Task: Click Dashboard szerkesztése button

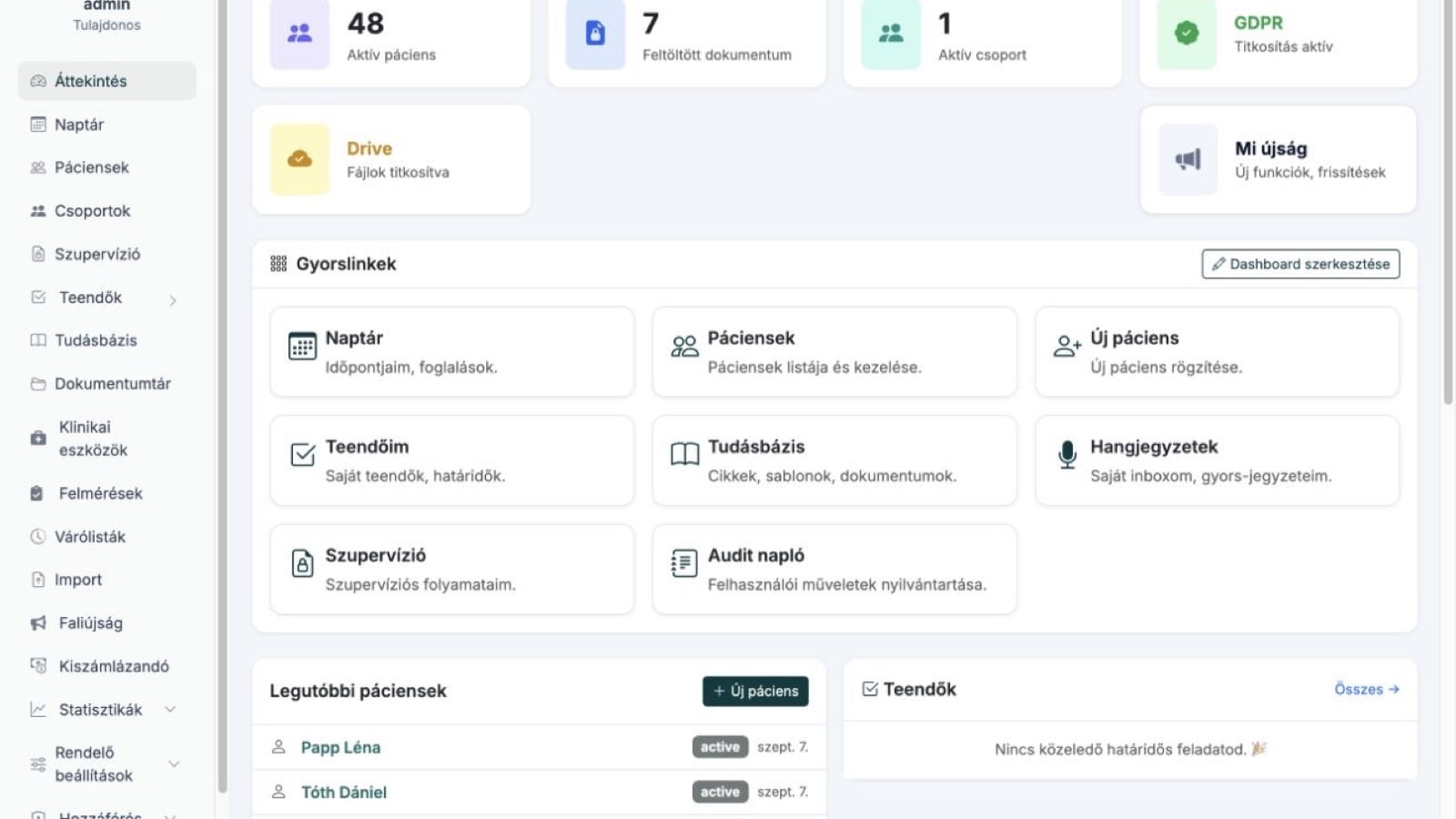Action: tap(1300, 264)
